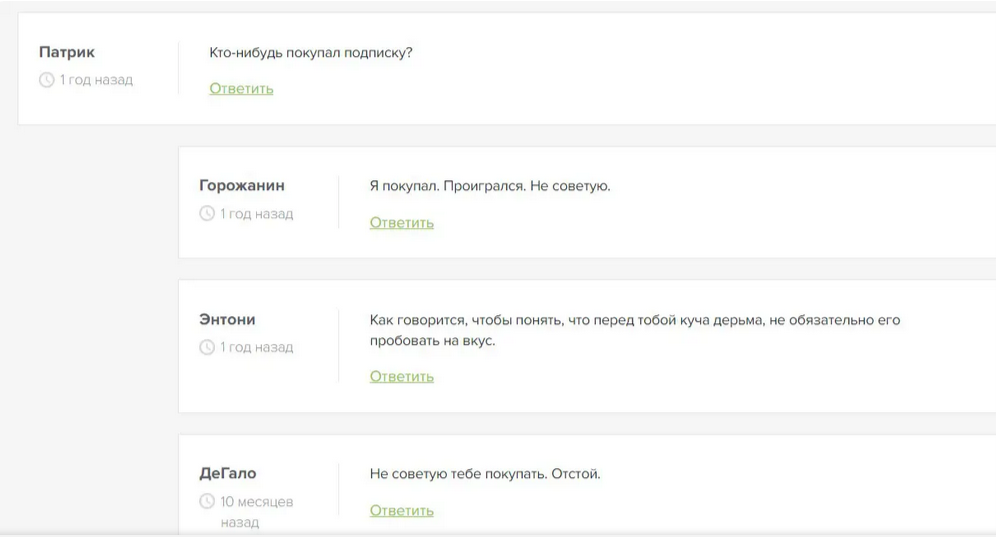Screen dimensions: 996x537
Task: Click the clock icon under Энтони's name
Action: (207, 348)
